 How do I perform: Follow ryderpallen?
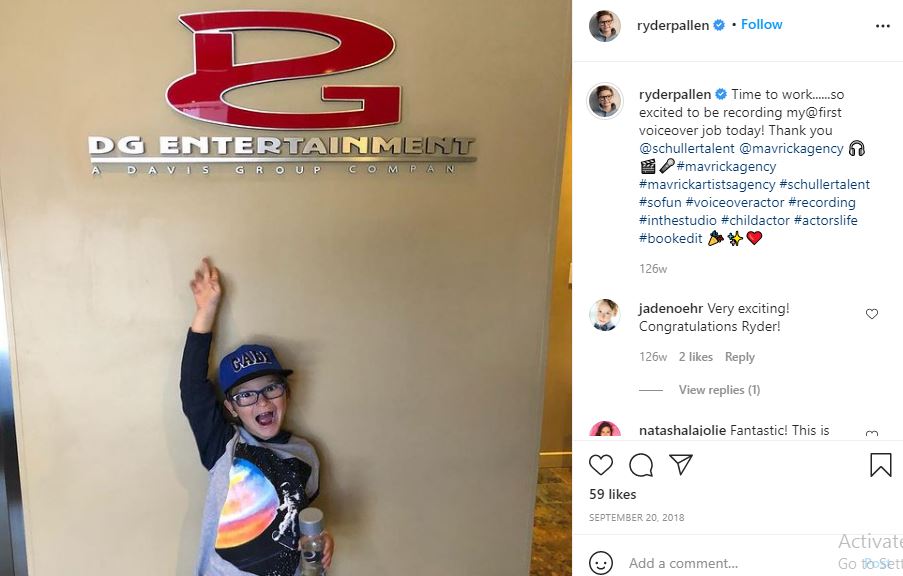click(x=761, y=24)
